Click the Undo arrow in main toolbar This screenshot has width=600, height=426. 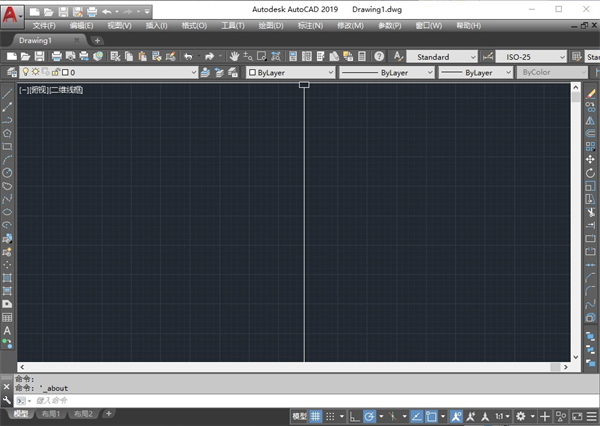pyautogui.click(x=188, y=57)
